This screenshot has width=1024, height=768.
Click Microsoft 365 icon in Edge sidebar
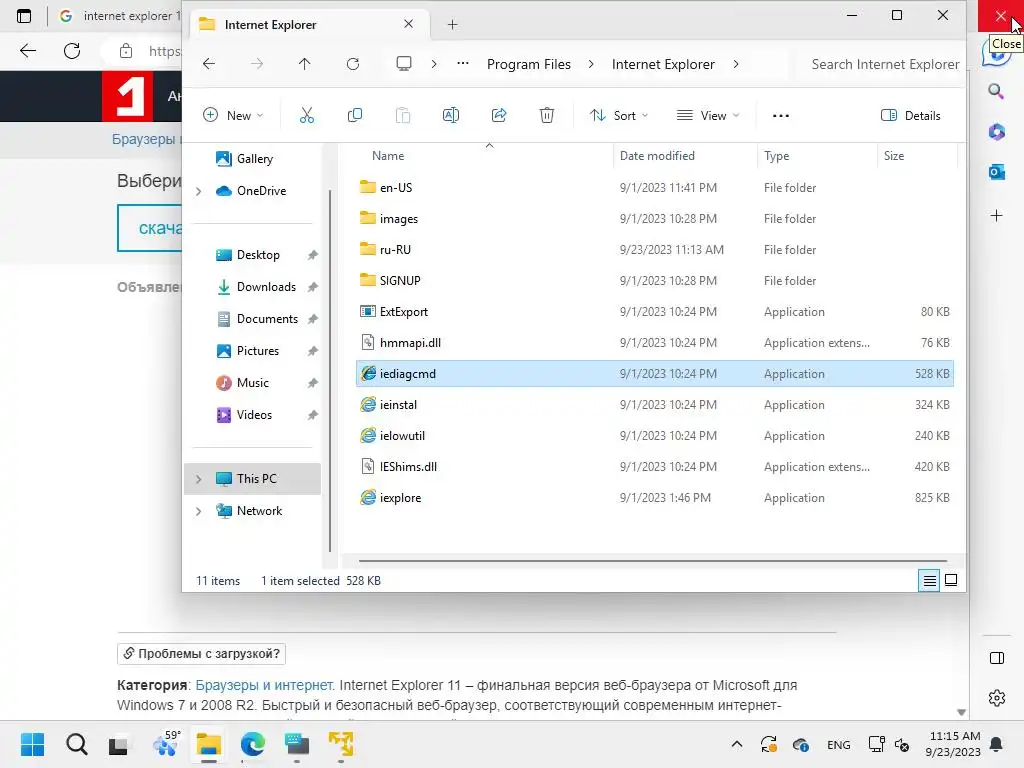point(996,132)
